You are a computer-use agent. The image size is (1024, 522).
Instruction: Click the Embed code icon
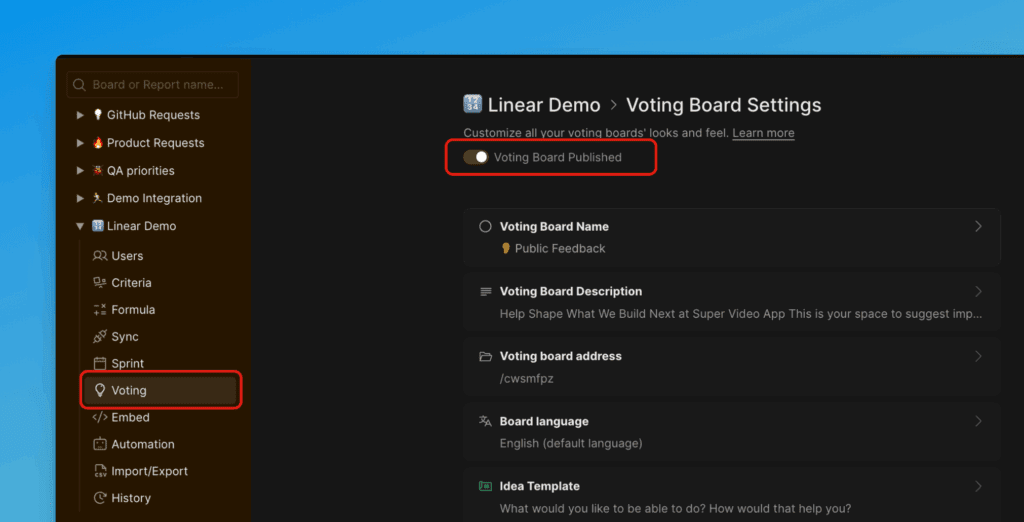pos(99,418)
